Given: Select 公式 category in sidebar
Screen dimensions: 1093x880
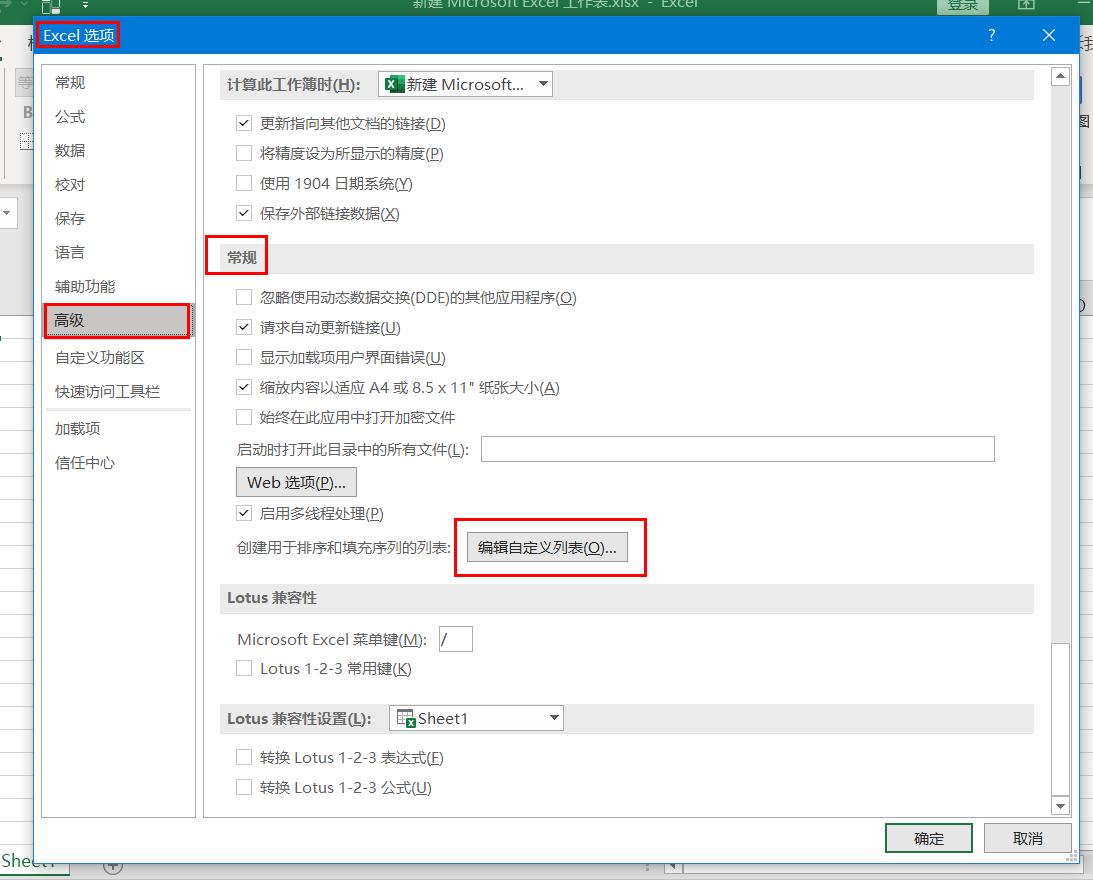Looking at the screenshot, I should (118, 116).
